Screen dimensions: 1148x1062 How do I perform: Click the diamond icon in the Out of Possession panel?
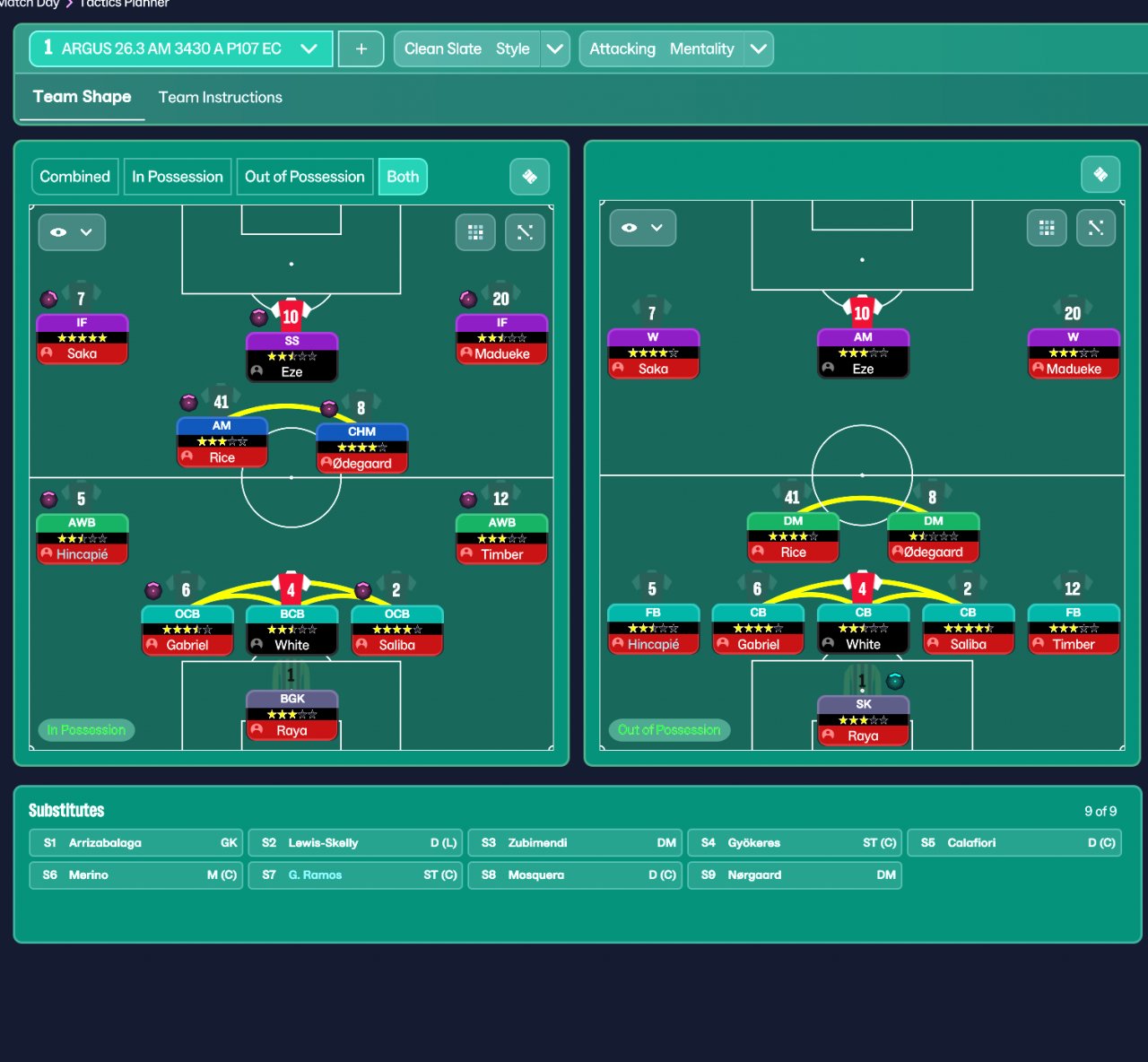(1100, 175)
